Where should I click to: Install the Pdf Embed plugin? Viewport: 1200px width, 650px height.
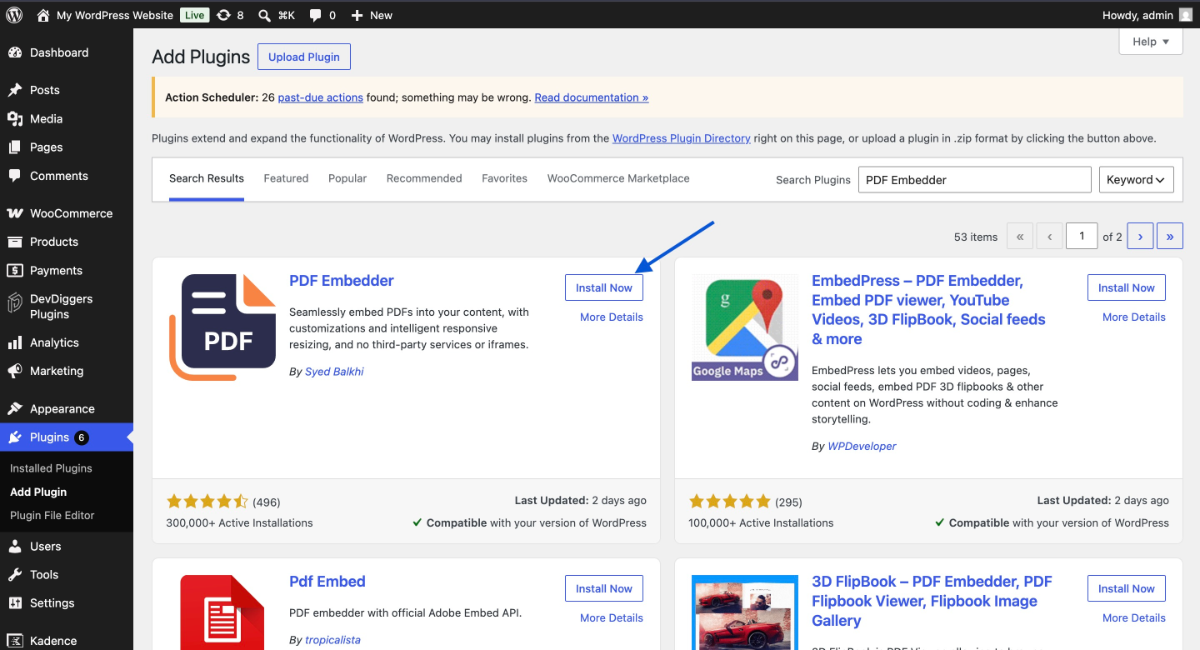coord(604,589)
